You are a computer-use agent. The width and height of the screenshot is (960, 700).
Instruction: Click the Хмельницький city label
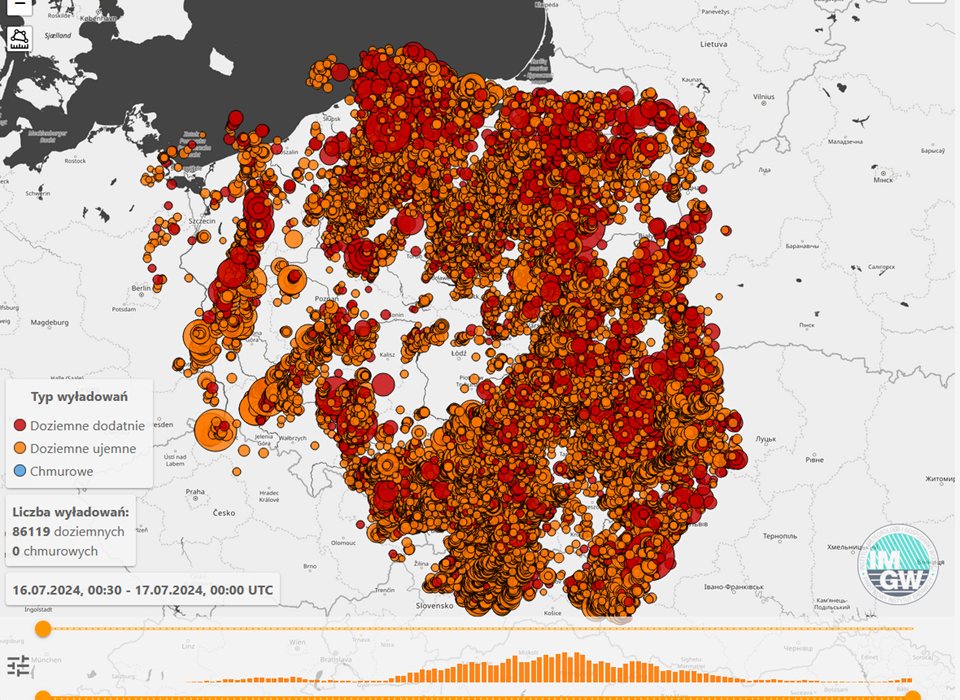click(x=852, y=547)
